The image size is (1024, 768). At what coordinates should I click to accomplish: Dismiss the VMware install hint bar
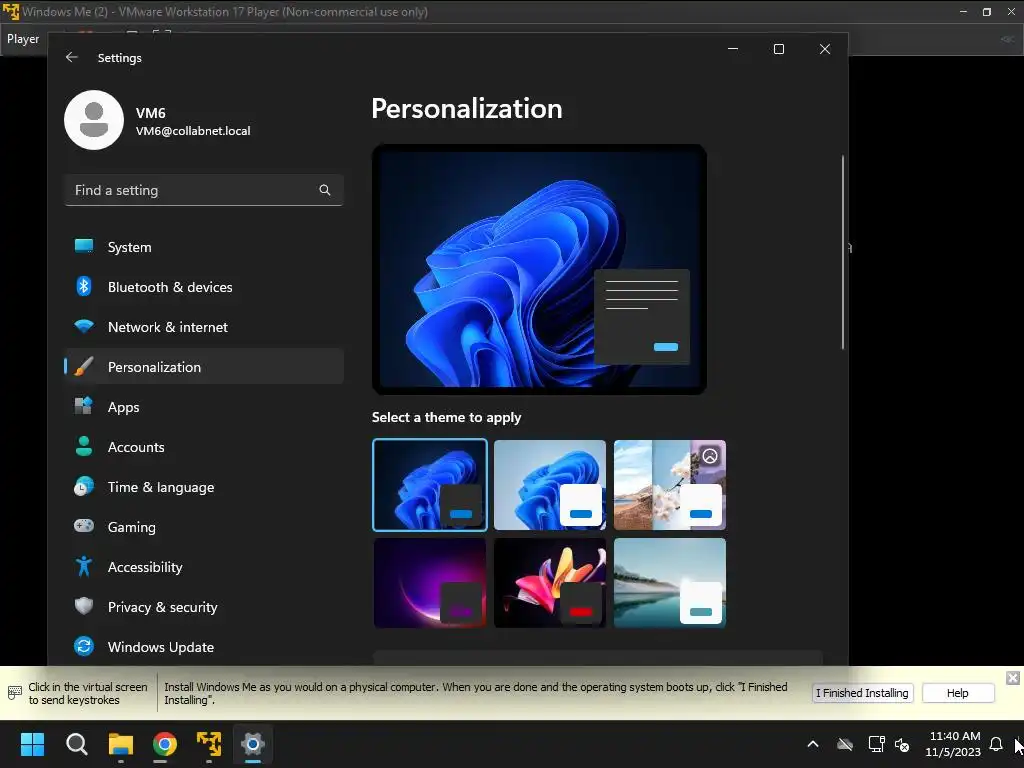point(1012,678)
